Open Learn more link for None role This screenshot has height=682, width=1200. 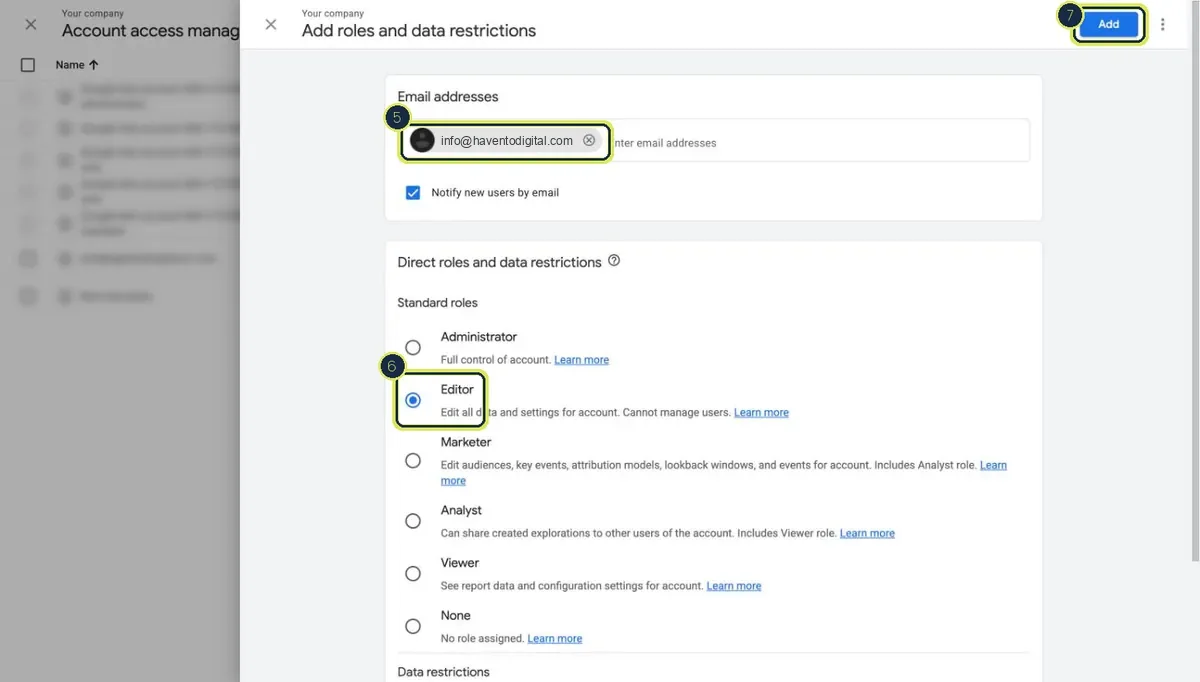(x=554, y=638)
